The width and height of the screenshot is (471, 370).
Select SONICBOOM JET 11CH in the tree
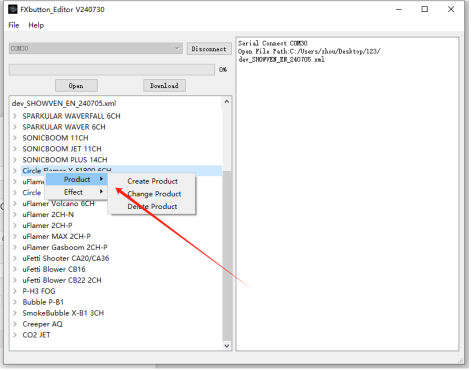click(62, 149)
